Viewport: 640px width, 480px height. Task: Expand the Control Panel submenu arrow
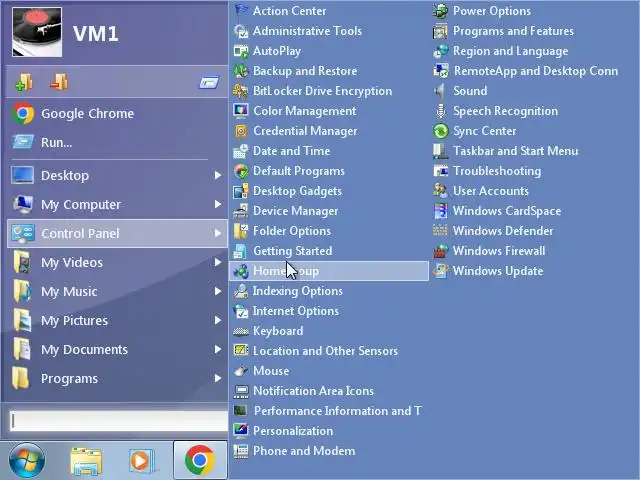[x=218, y=233]
